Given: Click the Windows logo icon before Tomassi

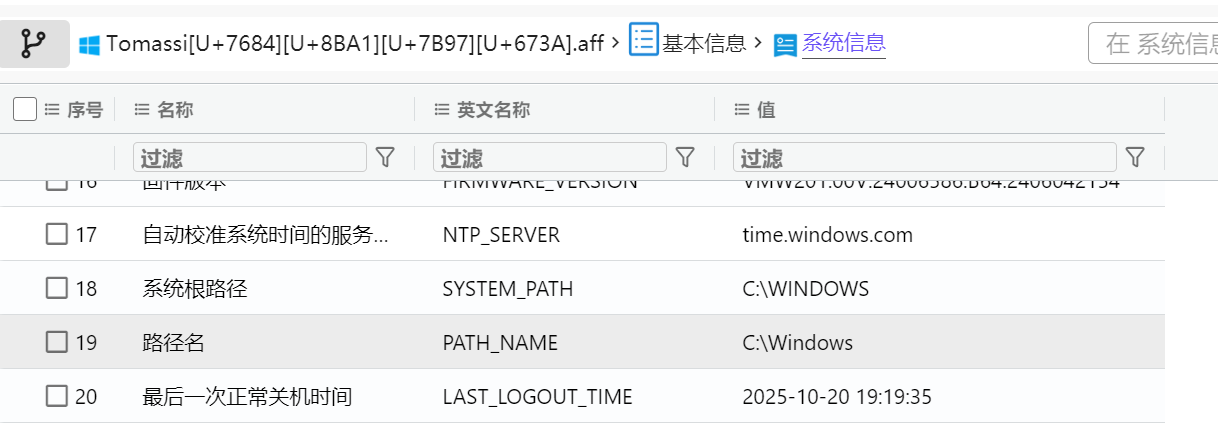Looking at the screenshot, I should [x=90, y=44].
